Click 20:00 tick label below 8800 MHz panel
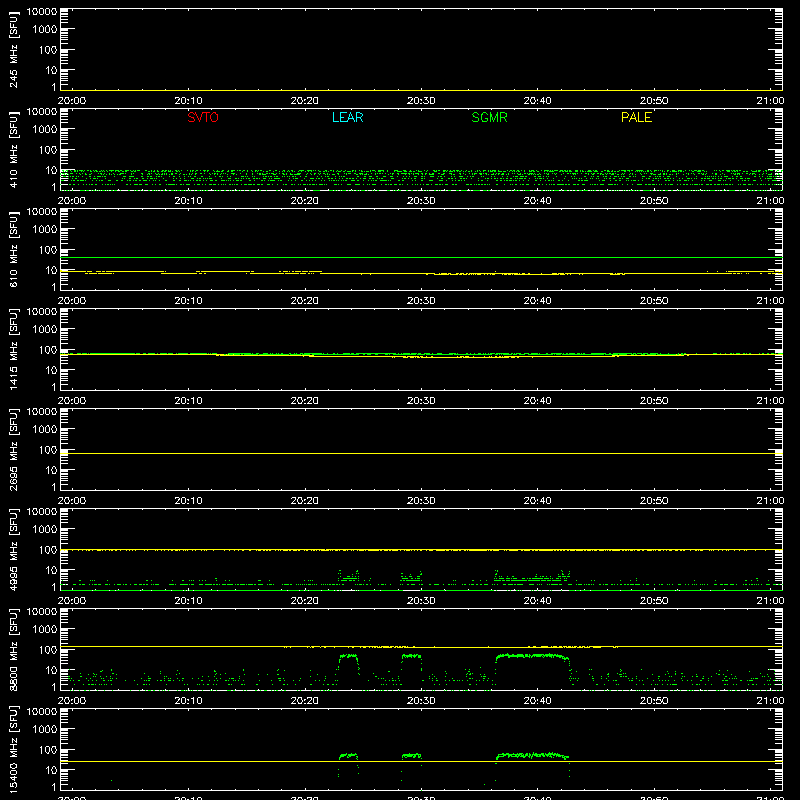The height and width of the screenshot is (800, 800). click(71, 701)
